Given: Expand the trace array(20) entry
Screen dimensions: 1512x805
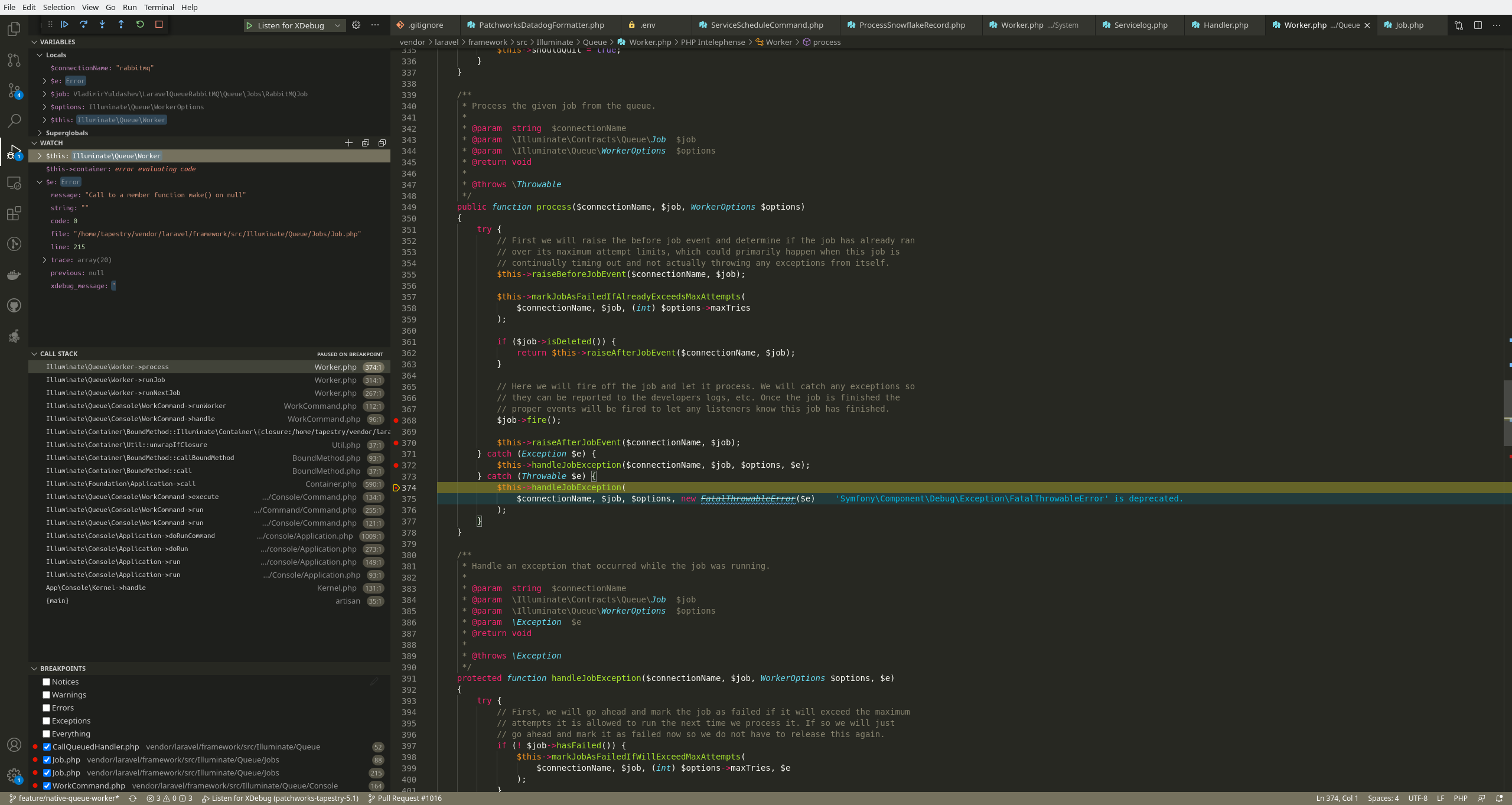Looking at the screenshot, I should 45,260.
